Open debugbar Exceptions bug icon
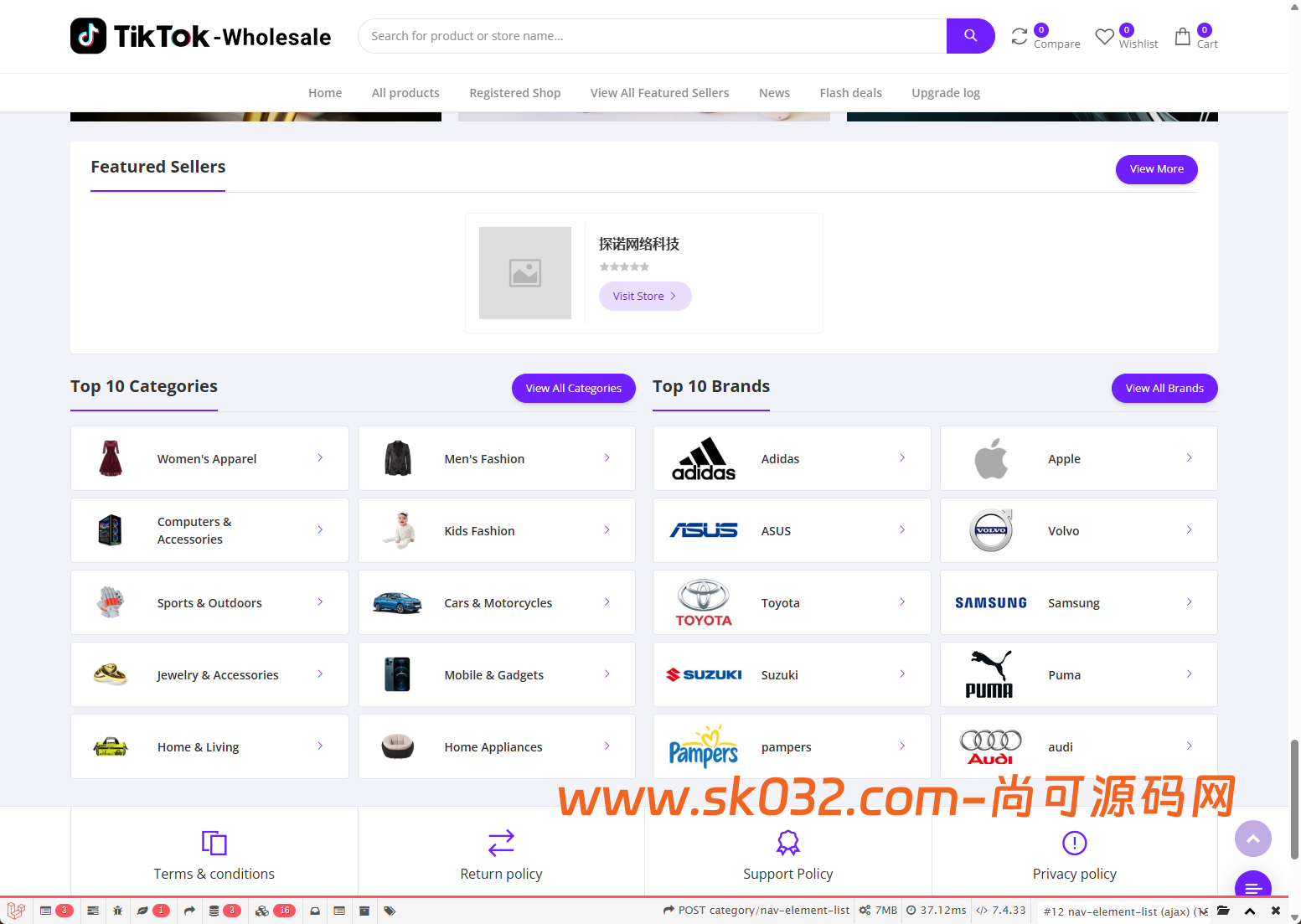The width and height of the screenshot is (1301, 924). [x=118, y=911]
